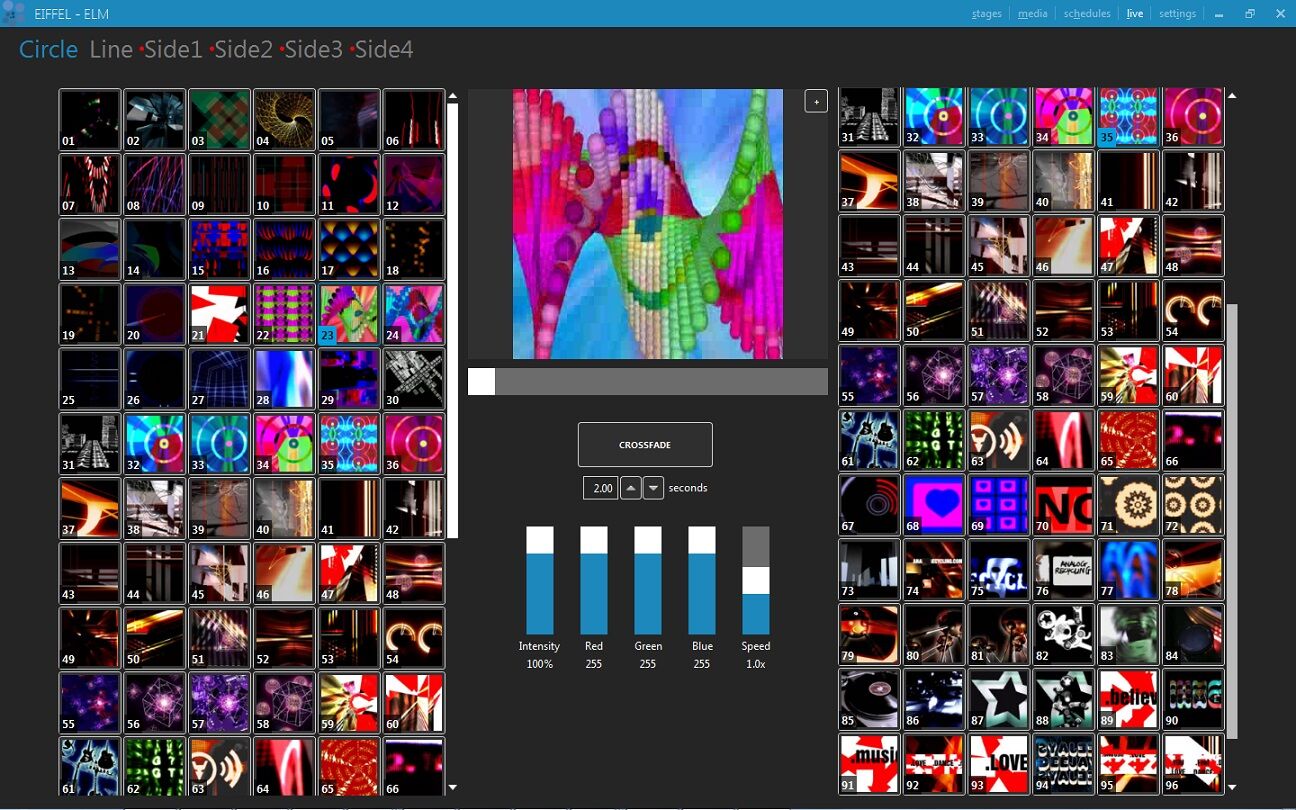The height and width of the screenshot is (810, 1296).
Task: Adjust the Red slider
Action: 594,580
